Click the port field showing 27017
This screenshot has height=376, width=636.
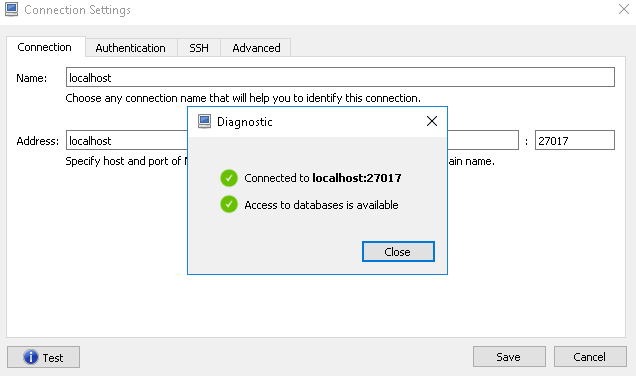(x=575, y=140)
